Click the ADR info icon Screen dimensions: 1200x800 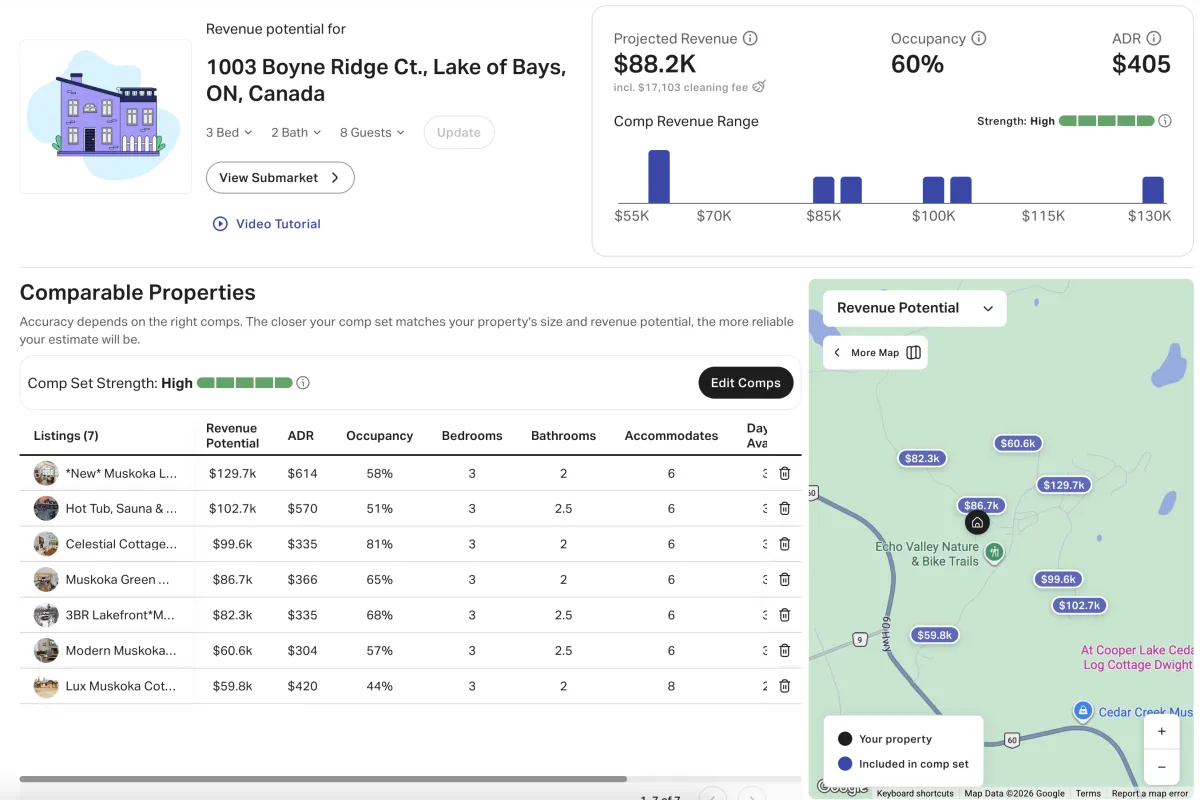click(x=1154, y=39)
